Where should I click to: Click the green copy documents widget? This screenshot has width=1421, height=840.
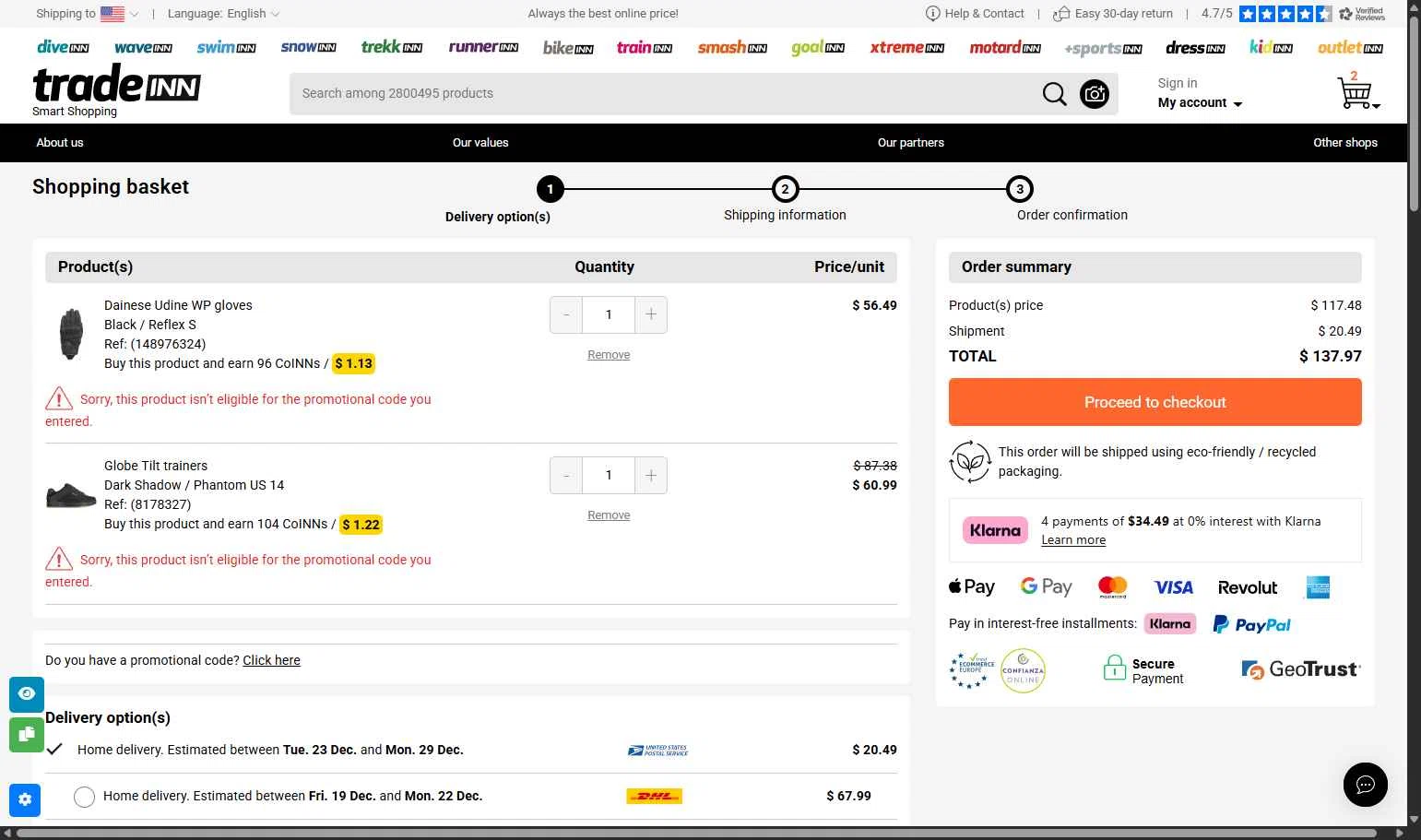27,734
